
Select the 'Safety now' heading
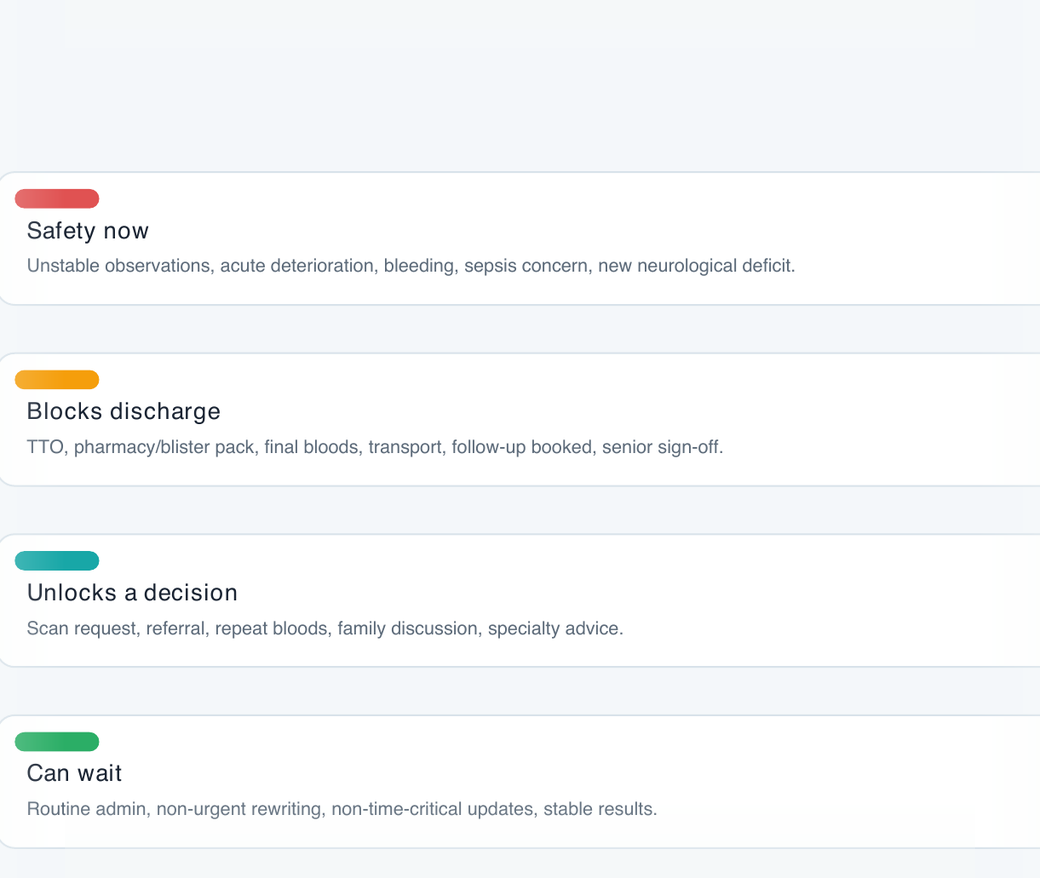pyautogui.click(x=88, y=231)
